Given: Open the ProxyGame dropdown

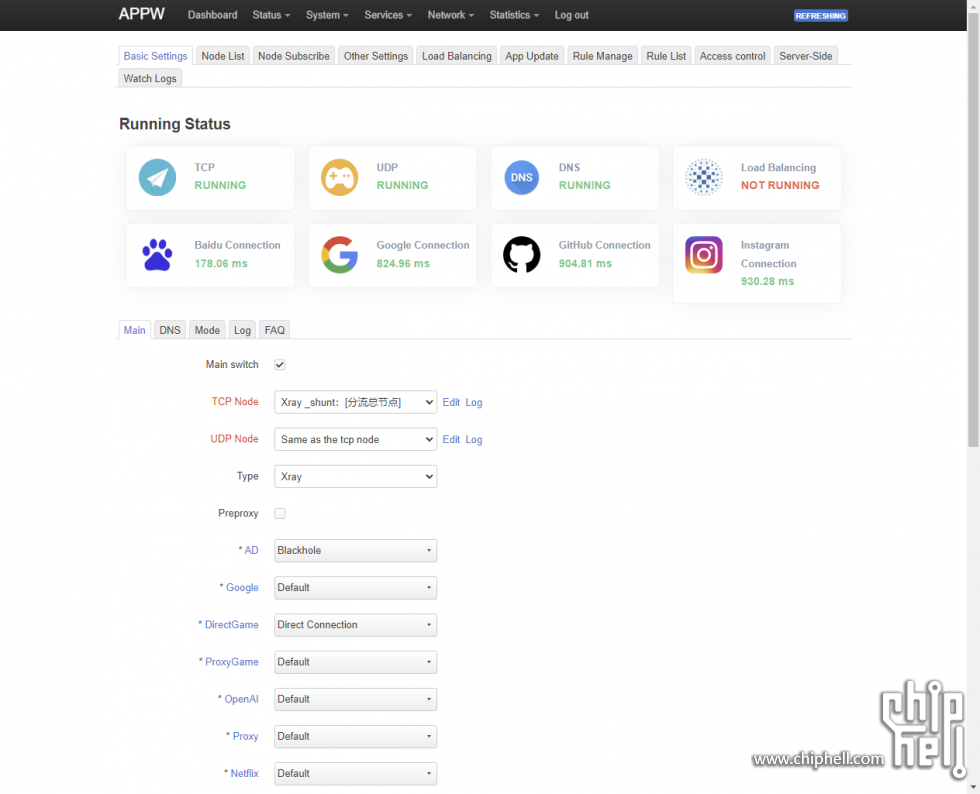Looking at the screenshot, I should pos(356,662).
